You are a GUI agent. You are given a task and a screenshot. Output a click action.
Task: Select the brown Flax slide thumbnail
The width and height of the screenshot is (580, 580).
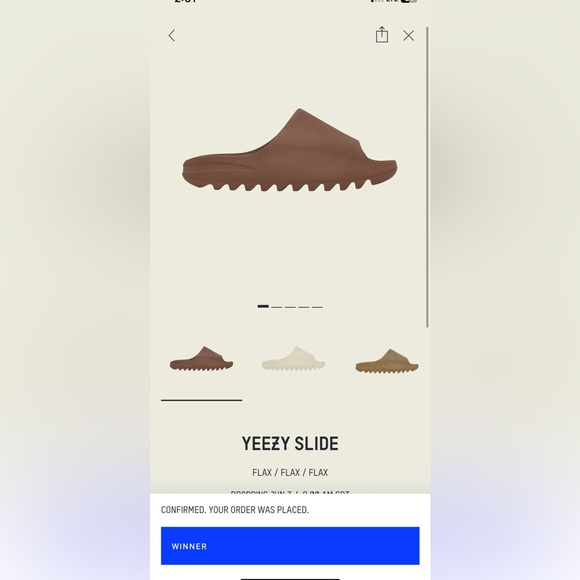pyautogui.click(x=202, y=359)
